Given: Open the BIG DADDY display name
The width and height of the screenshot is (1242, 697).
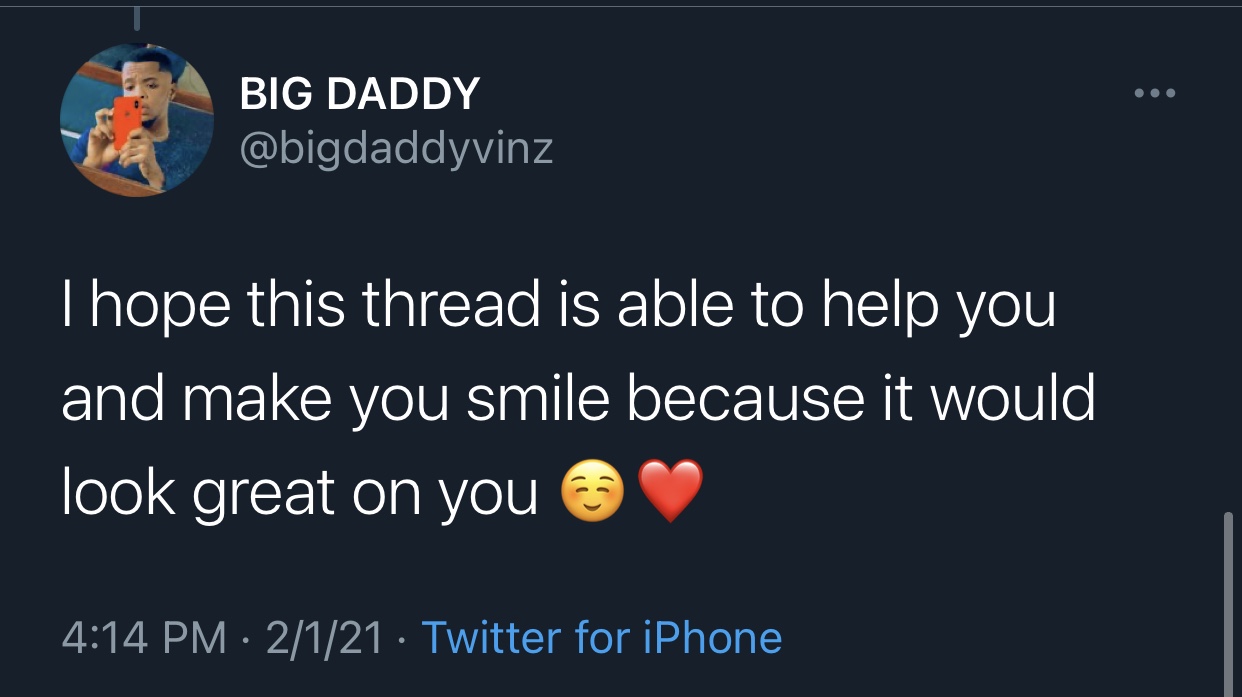Looking at the screenshot, I should click(360, 95).
